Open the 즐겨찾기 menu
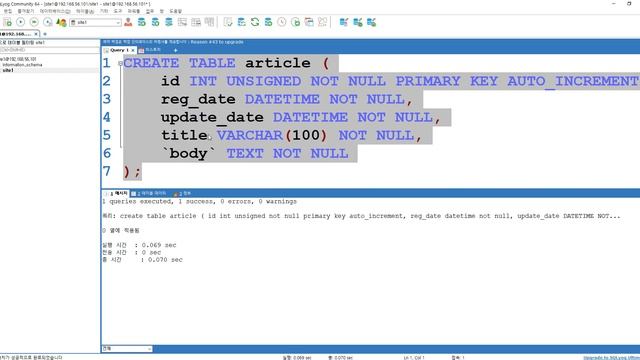This screenshot has width=640, height=360. click(x=25, y=11)
